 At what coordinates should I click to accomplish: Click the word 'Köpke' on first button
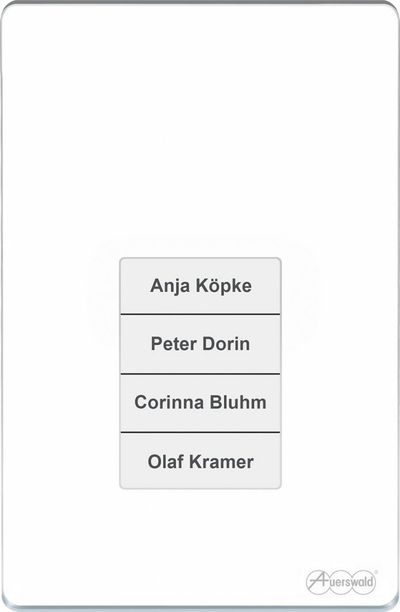pos(224,286)
